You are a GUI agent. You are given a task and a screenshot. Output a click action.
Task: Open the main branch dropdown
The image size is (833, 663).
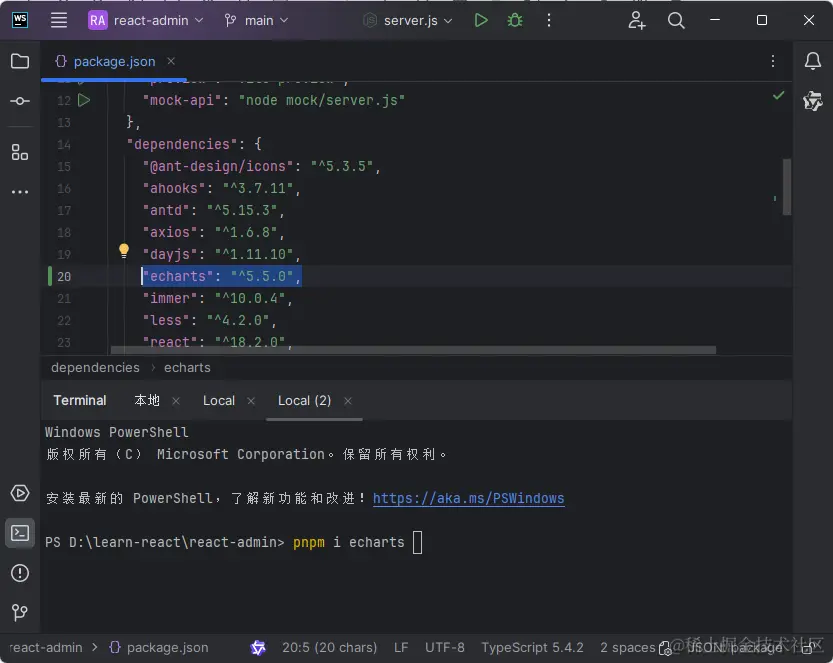pyautogui.click(x=257, y=20)
